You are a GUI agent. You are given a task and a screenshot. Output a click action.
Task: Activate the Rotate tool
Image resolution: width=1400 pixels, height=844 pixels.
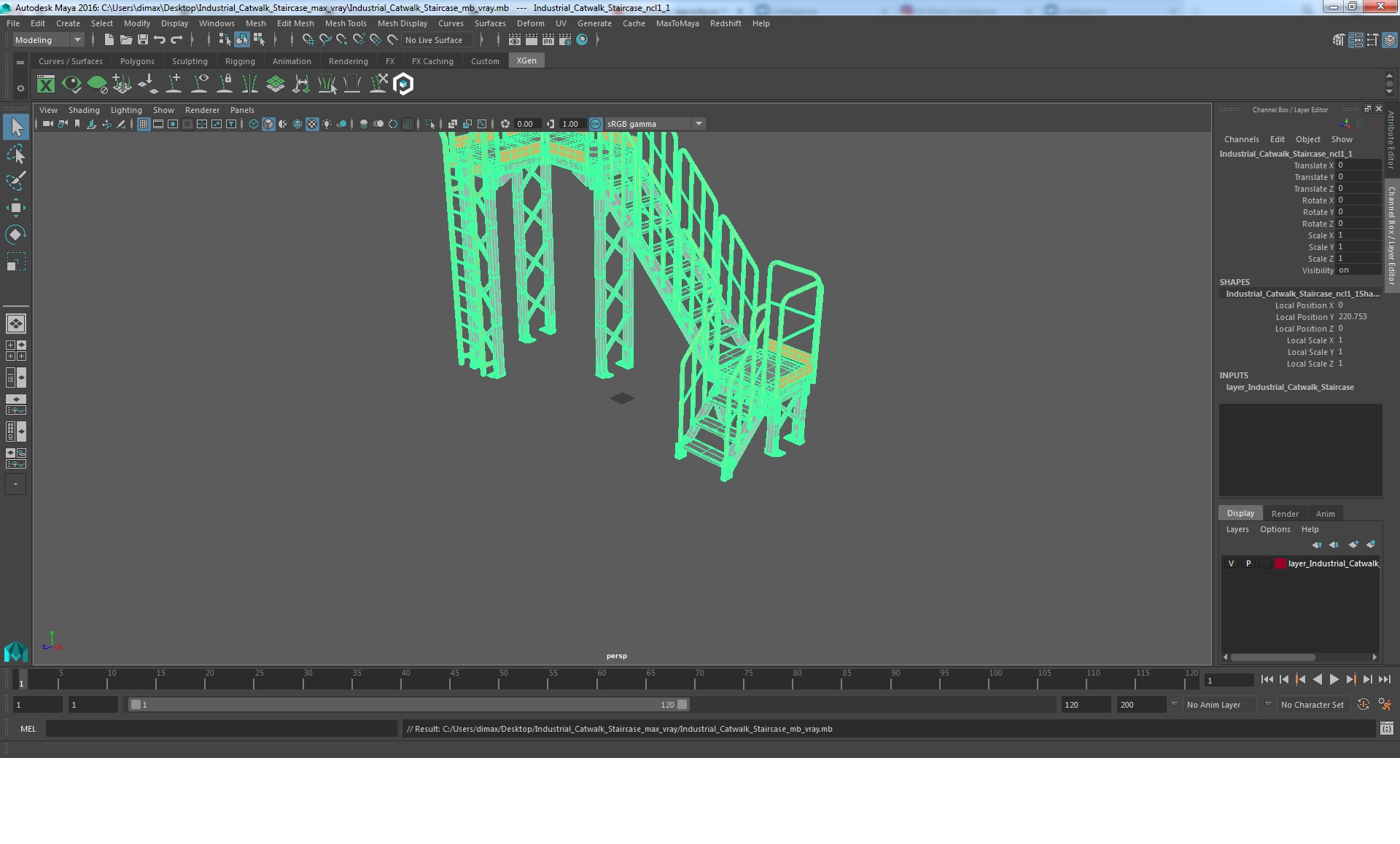[15, 235]
